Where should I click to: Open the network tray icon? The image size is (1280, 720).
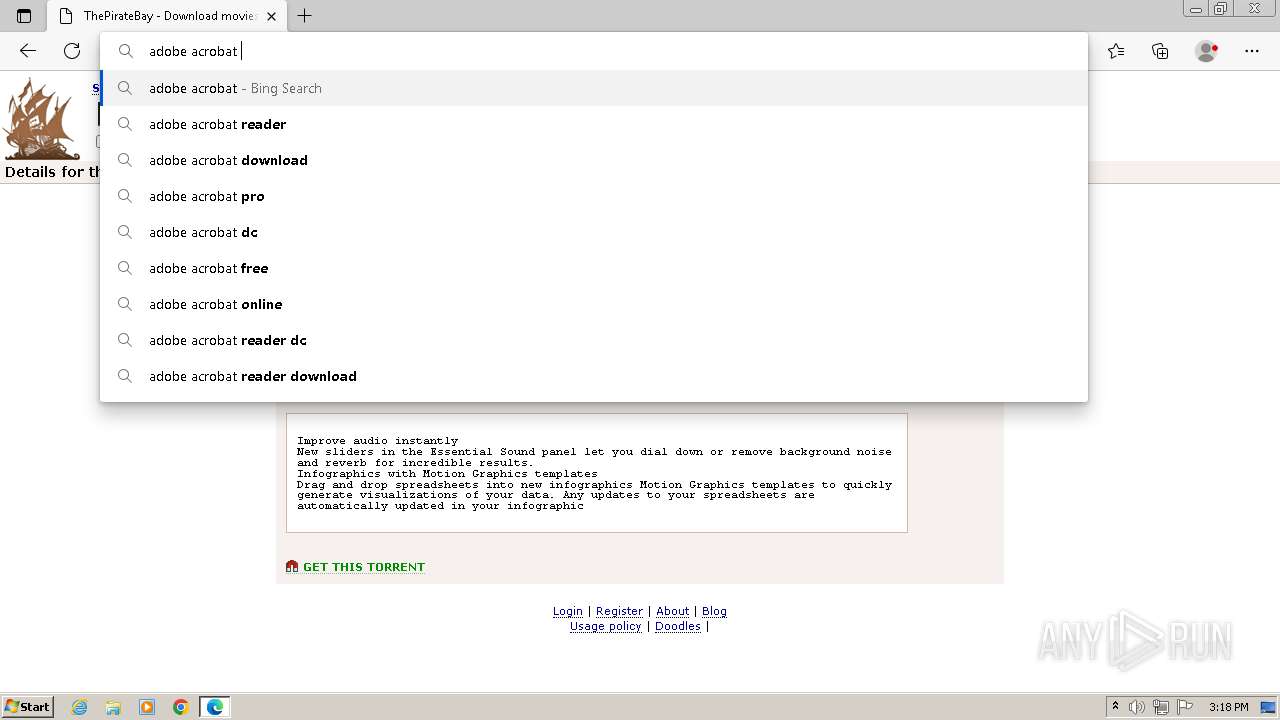coord(1161,707)
